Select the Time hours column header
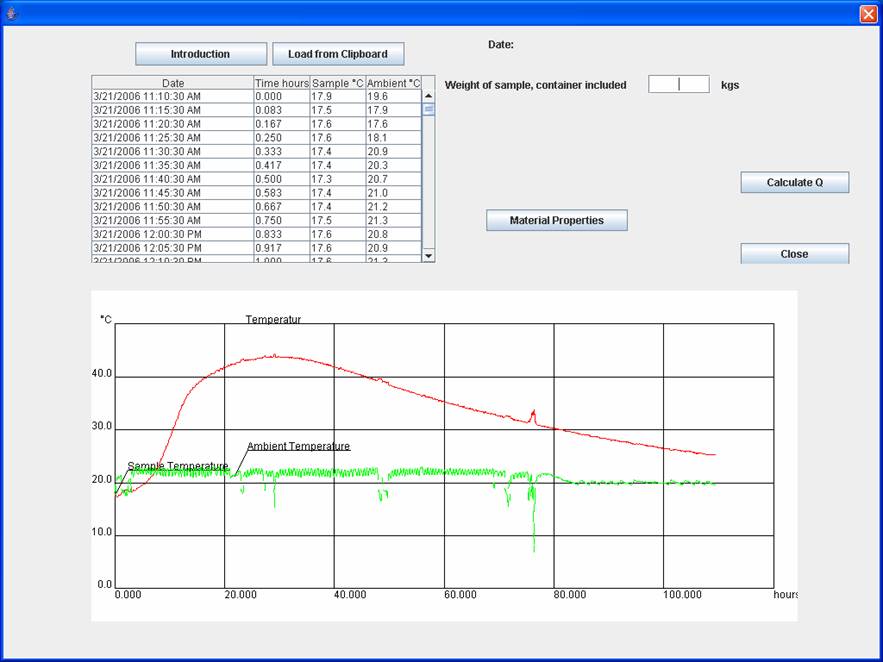 [x=282, y=83]
